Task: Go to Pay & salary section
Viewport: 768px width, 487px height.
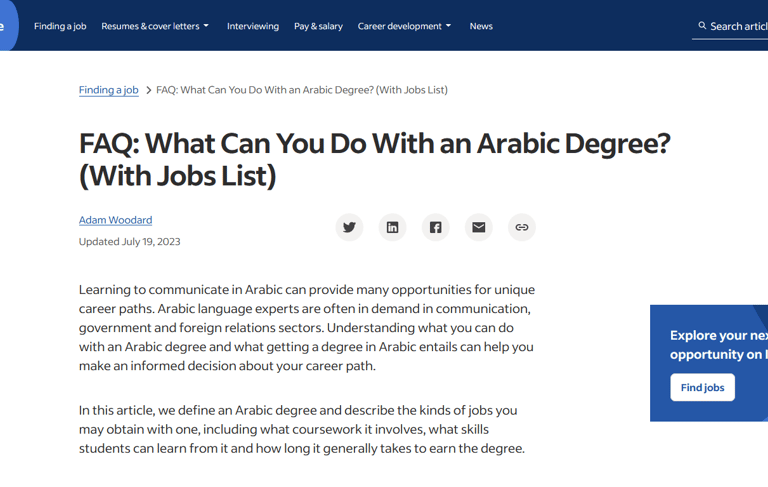Action: coord(318,26)
